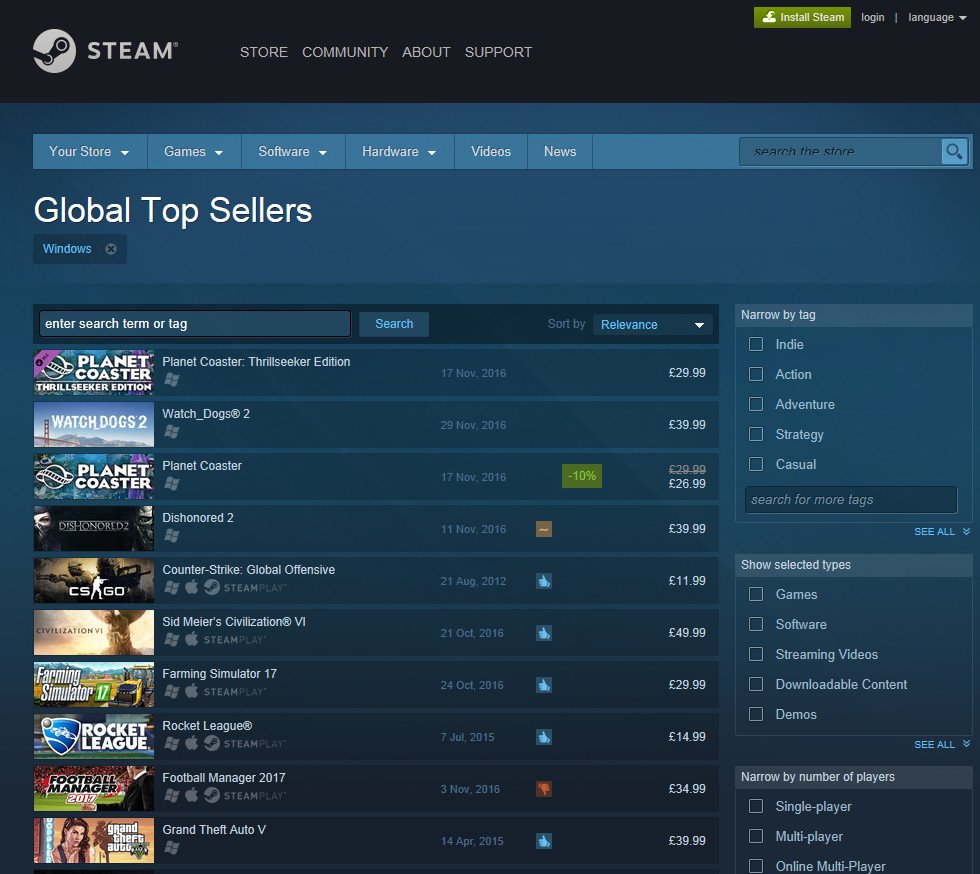
Task: Click the Install Steam button
Action: click(x=802, y=17)
